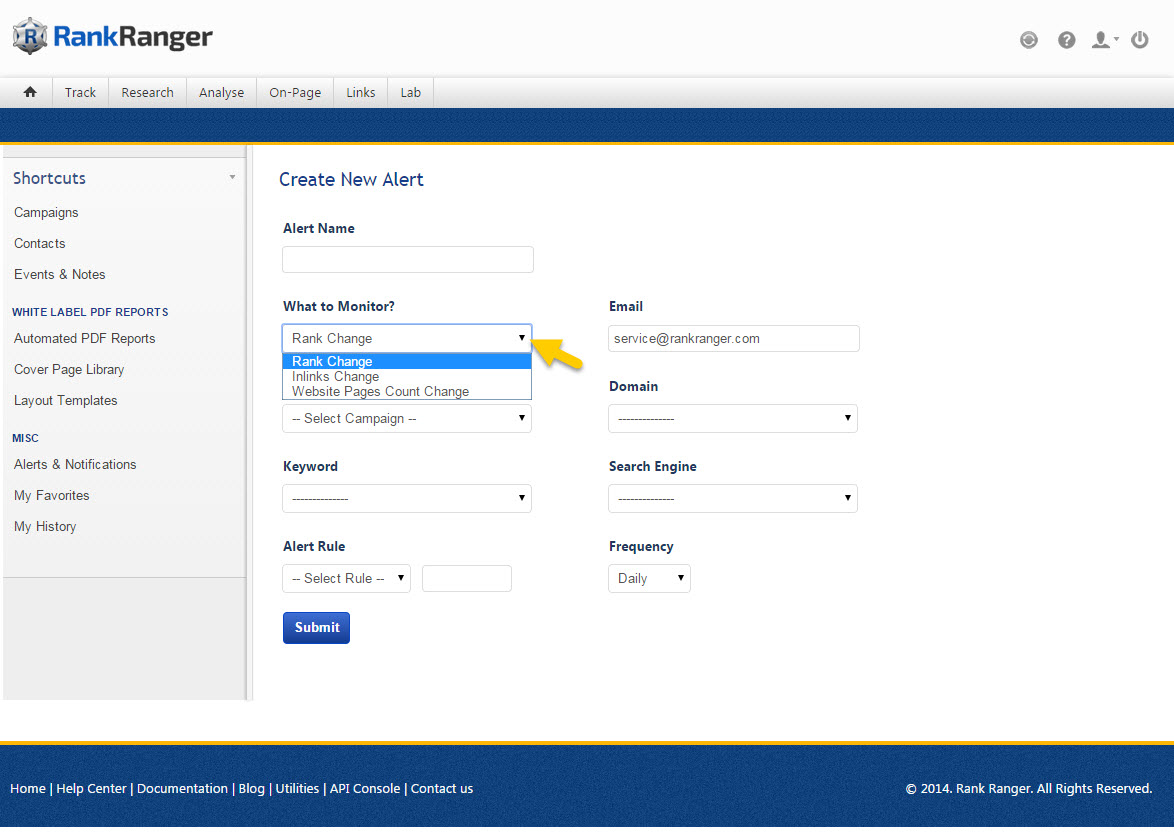Screen dimensions: 1174x832
Task: Open the API Console footer link
Action: coord(365,789)
